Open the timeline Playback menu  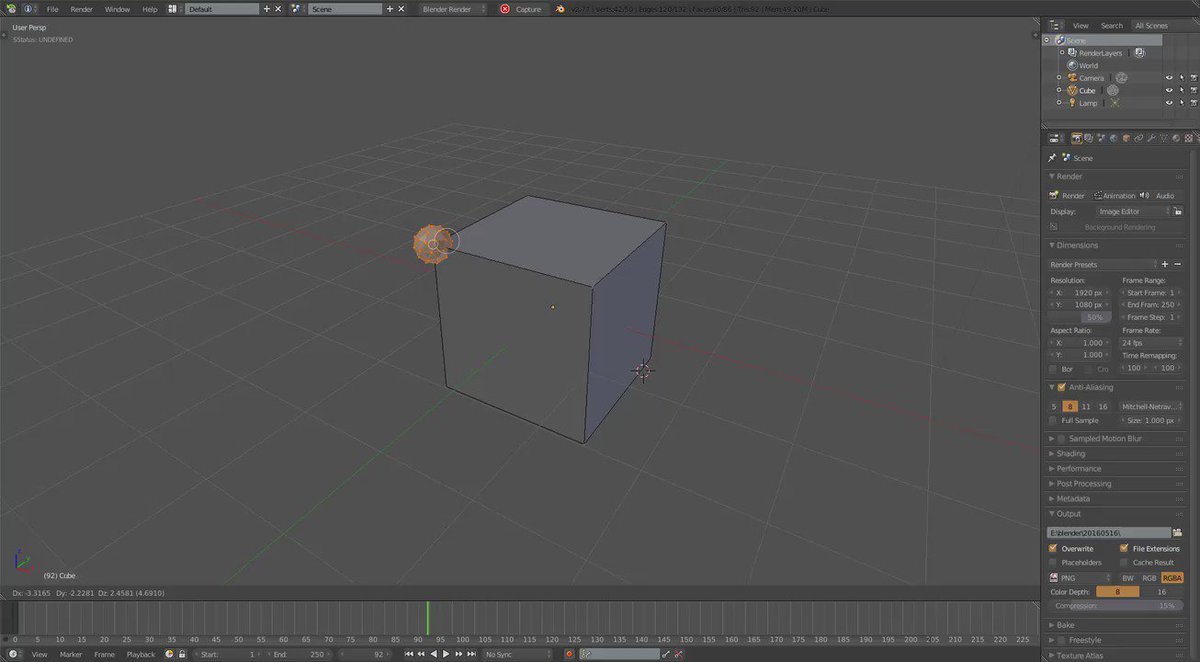click(141, 654)
